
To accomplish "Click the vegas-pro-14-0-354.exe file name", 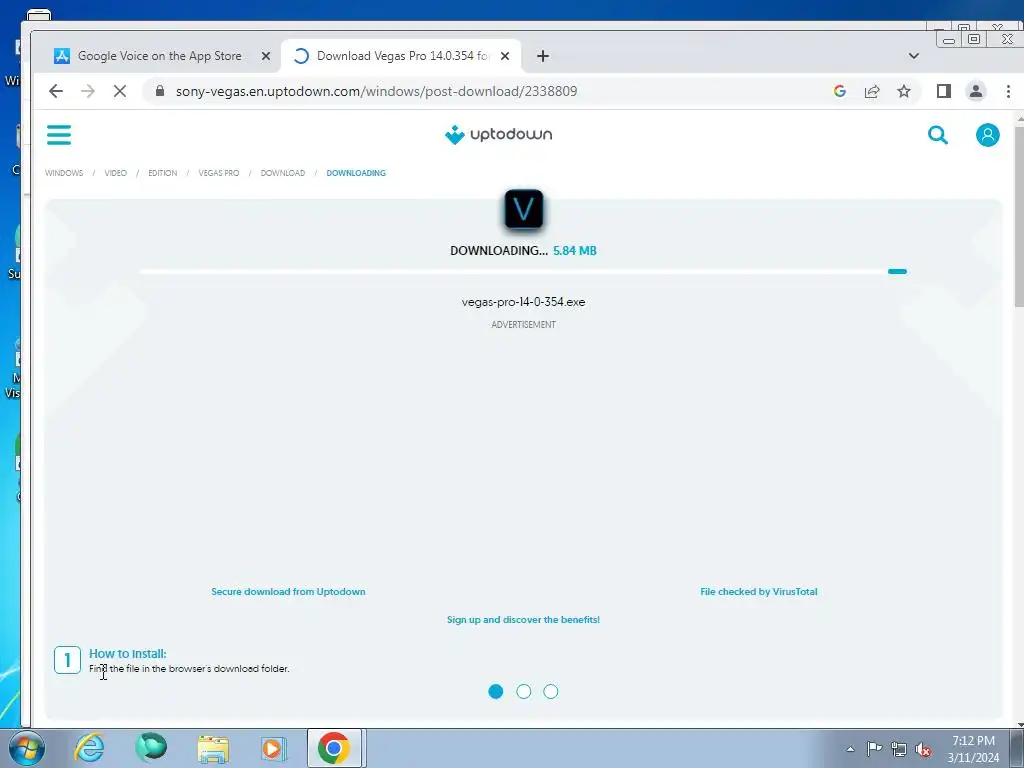I will [x=523, y=302].
